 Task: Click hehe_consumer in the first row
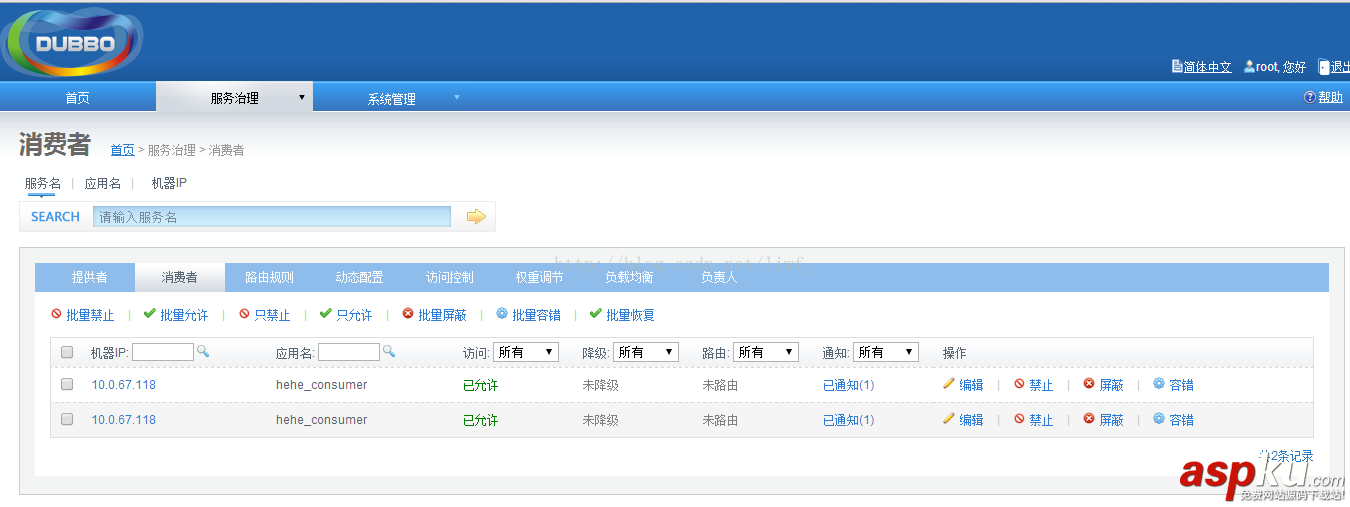click(x=322, y=384)
